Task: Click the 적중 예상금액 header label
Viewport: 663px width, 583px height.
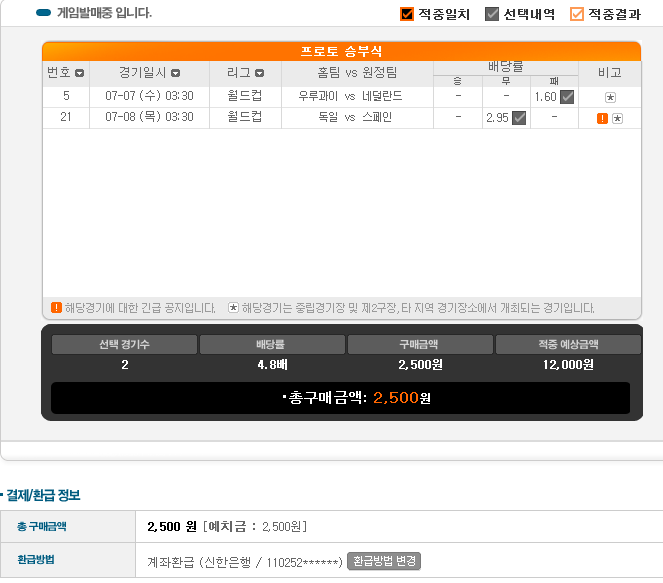Action: pos(568,345)
